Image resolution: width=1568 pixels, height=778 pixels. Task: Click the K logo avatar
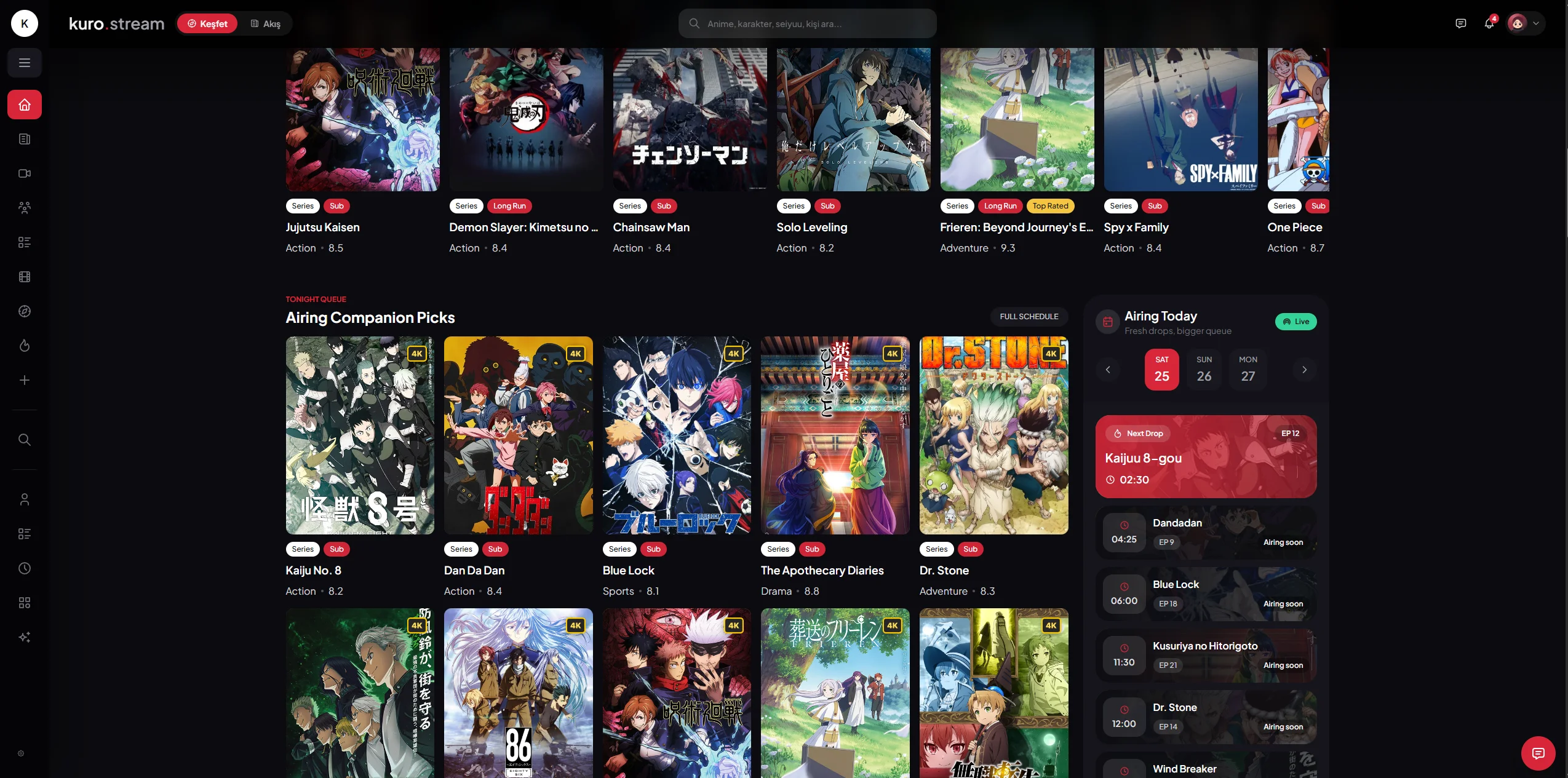(x=25, y=23)
